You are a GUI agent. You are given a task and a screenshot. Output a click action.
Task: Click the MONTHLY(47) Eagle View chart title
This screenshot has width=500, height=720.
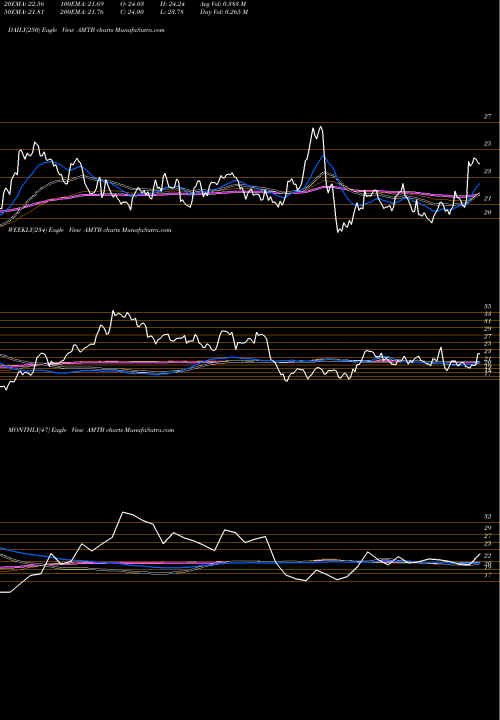tap(91, 430)
